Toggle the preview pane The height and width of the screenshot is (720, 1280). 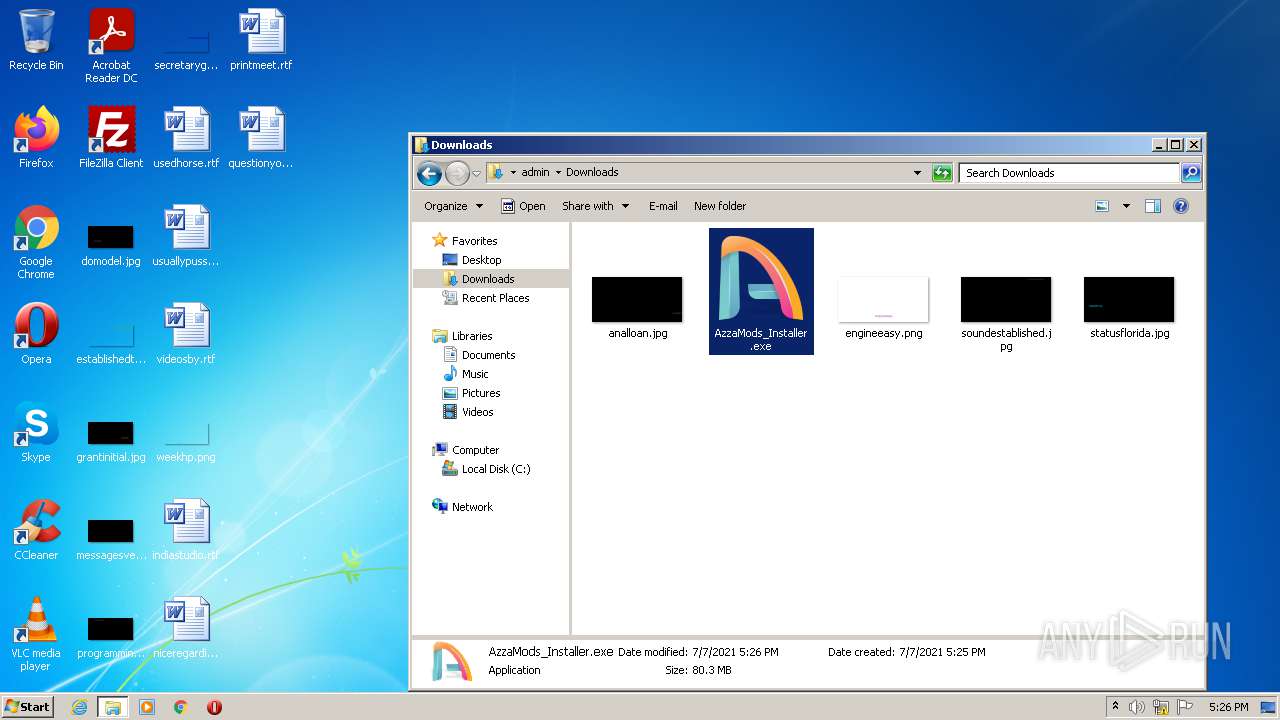pos(1152,206)
